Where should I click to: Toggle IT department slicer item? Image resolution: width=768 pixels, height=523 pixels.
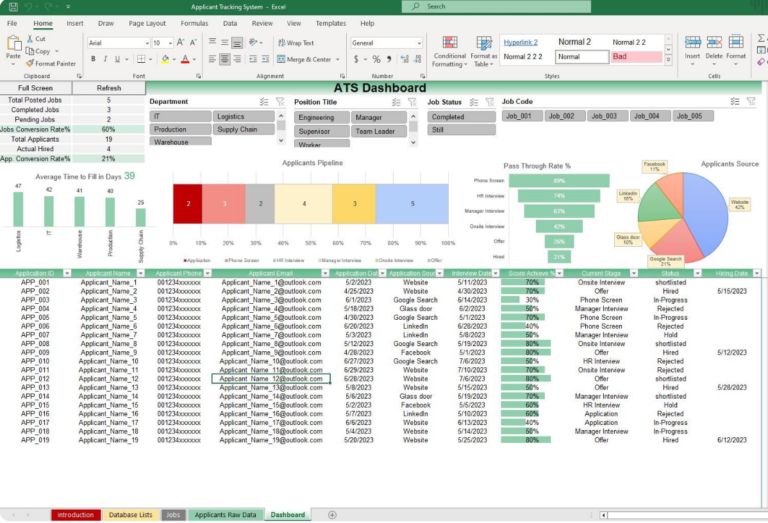pyautogui.click(x=180, y=116)
